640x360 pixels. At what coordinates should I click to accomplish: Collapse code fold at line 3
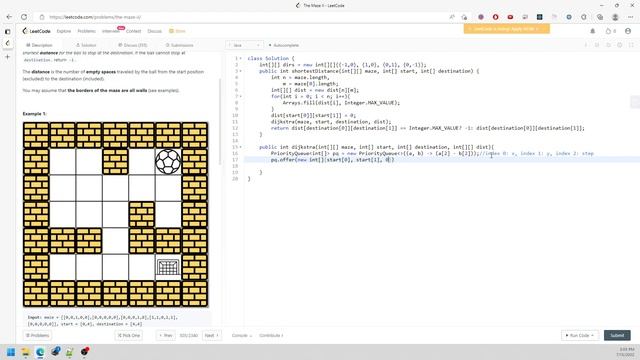pyautogui.click(x=240, y=71)
